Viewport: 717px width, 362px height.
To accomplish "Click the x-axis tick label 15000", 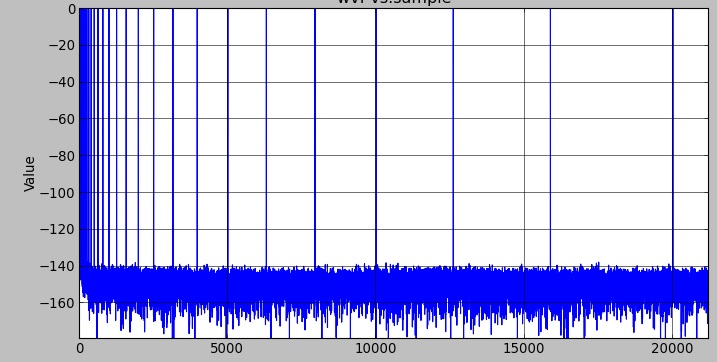I will [x=524, y=349].
